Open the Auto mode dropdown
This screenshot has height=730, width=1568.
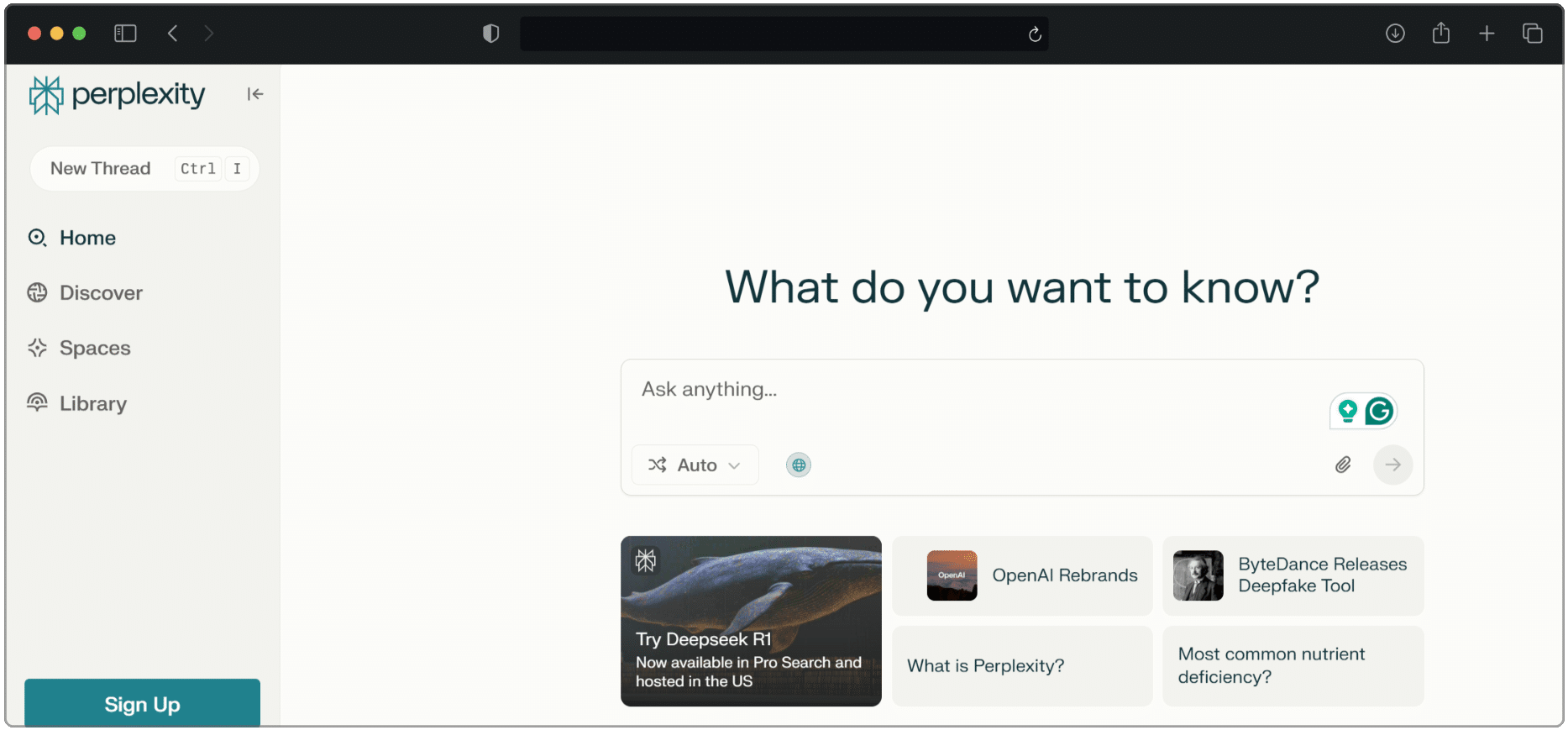point(695,465)
